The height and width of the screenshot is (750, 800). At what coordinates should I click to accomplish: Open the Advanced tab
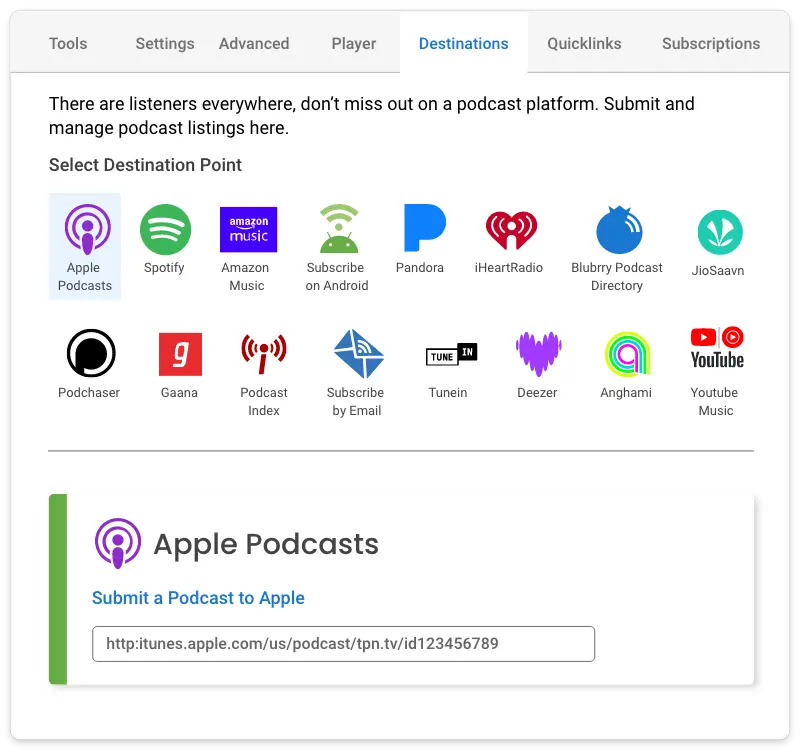click(254, 43)
